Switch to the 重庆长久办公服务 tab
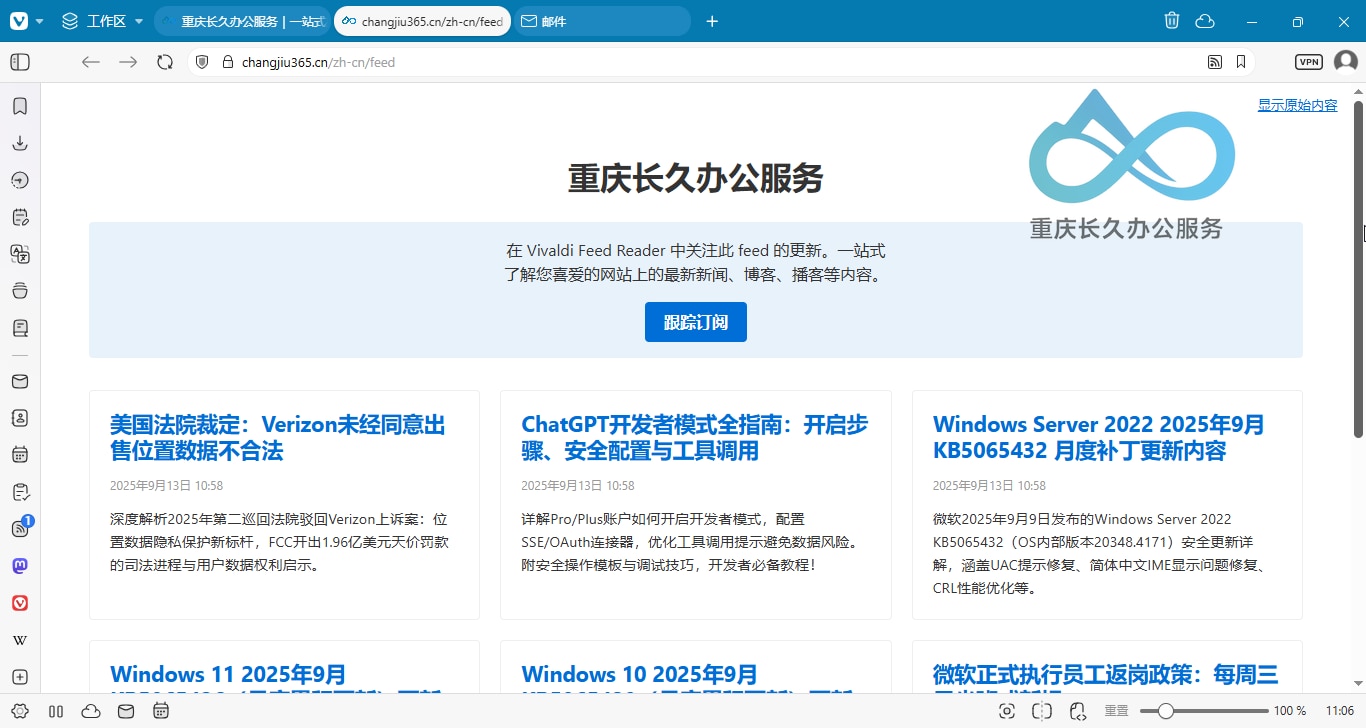This screenshot has width=1366, height=728. pos(241,21)
